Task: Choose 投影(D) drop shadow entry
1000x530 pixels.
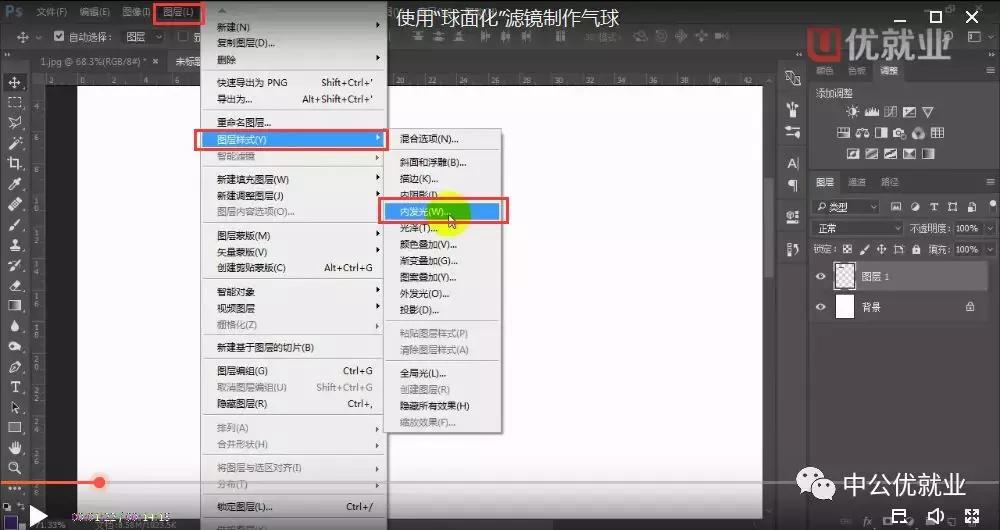Action: pos(443,310)
